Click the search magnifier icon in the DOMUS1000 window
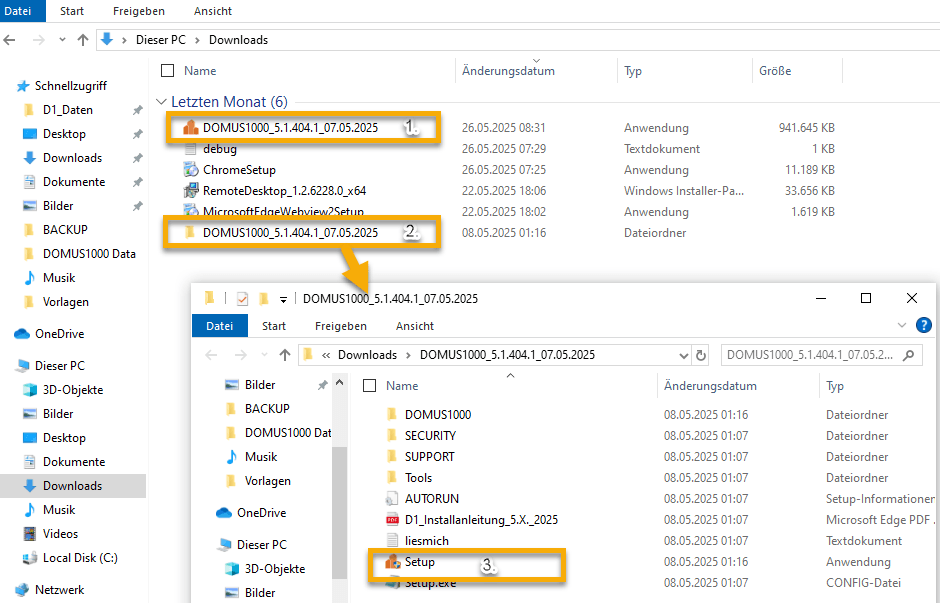Viewport: 940px width, 603px height. [x=909, y=355]
